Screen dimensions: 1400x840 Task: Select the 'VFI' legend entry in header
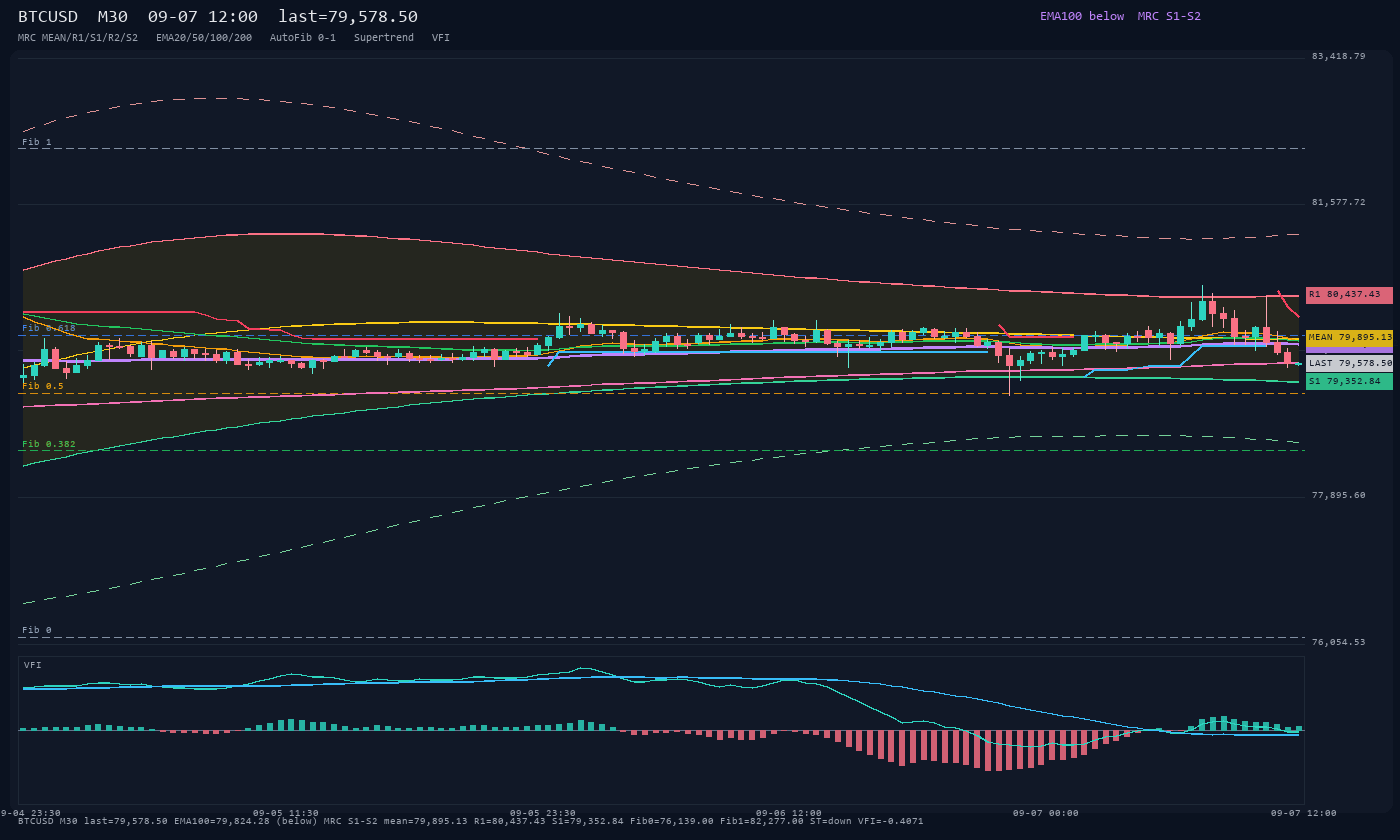(x=441, y=37)
